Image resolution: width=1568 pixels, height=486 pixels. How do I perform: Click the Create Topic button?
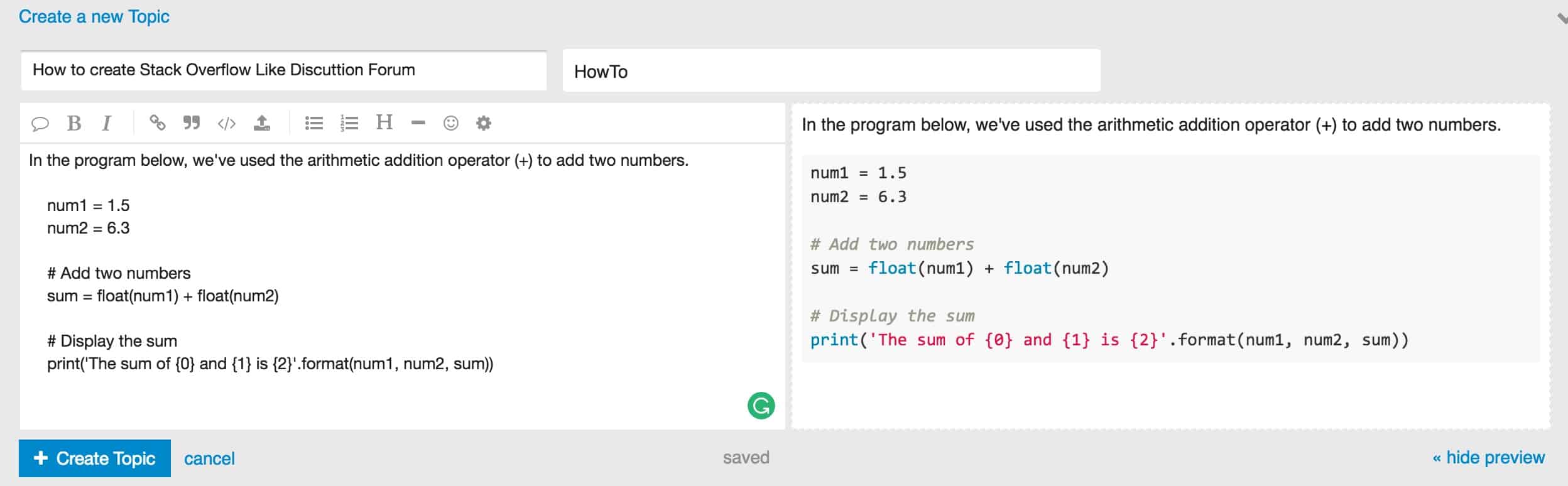click(95, 458)
